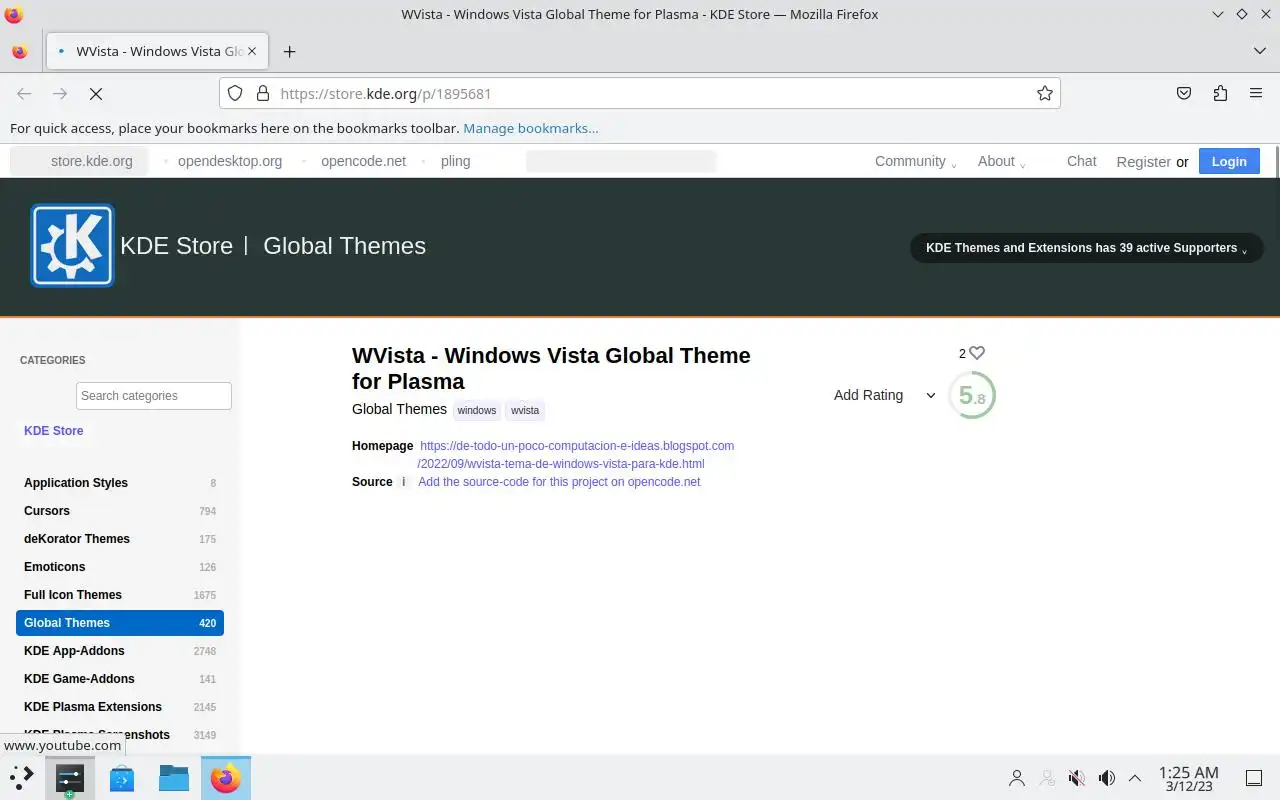Click the Register link
1280x800 pixels.
[x=1143, y=162]
